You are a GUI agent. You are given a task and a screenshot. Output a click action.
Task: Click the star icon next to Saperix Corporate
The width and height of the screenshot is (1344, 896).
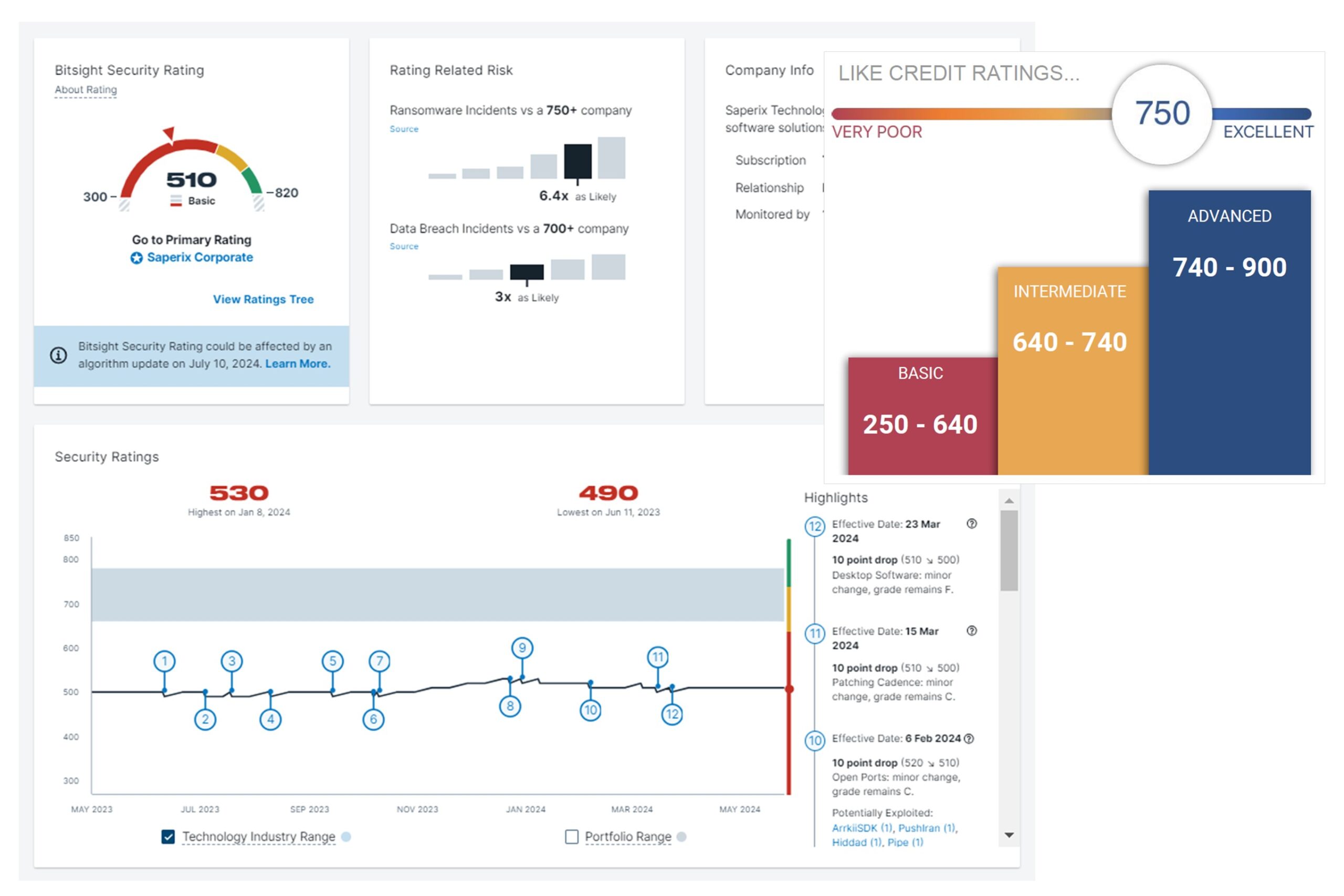click(136, 258)
